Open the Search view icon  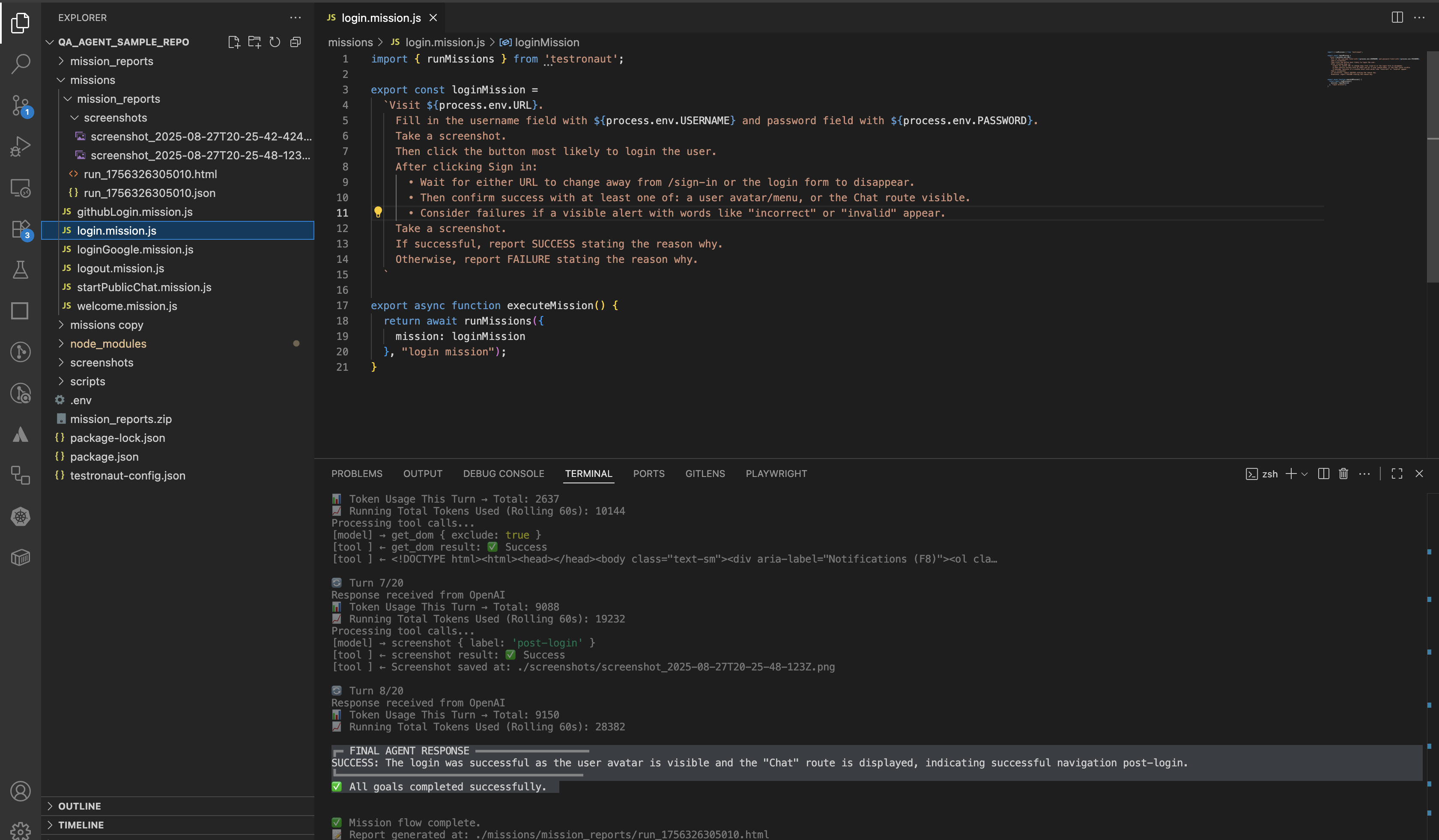point(21,64)
